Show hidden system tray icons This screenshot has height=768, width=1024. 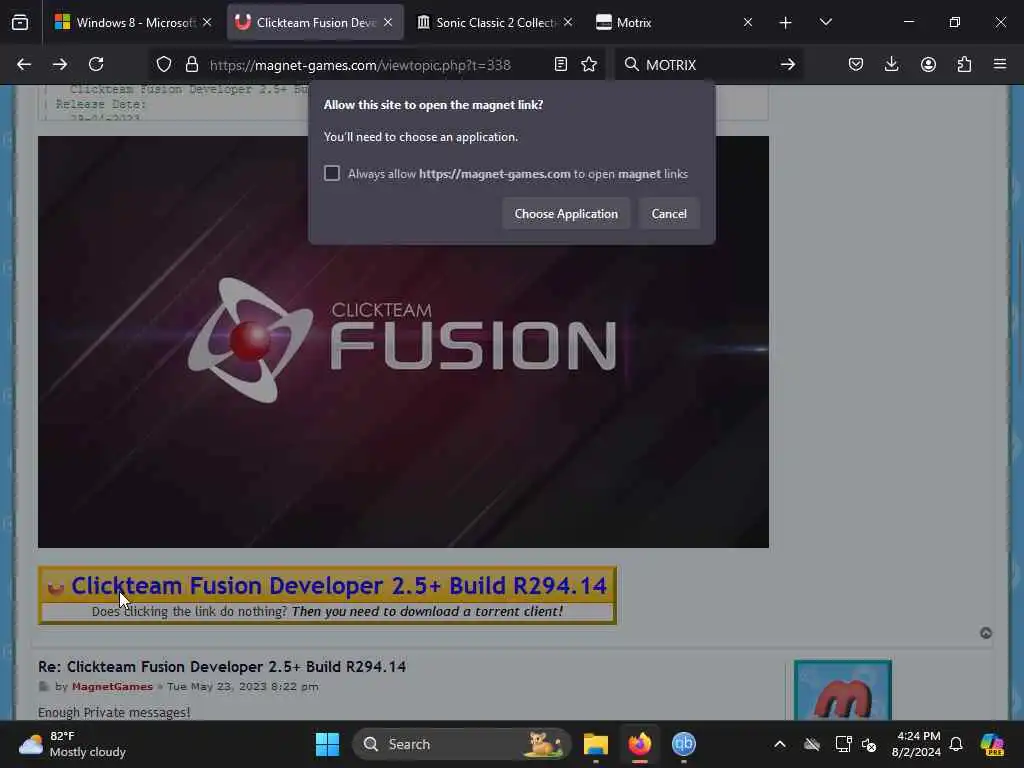click(x=780, y=744)
